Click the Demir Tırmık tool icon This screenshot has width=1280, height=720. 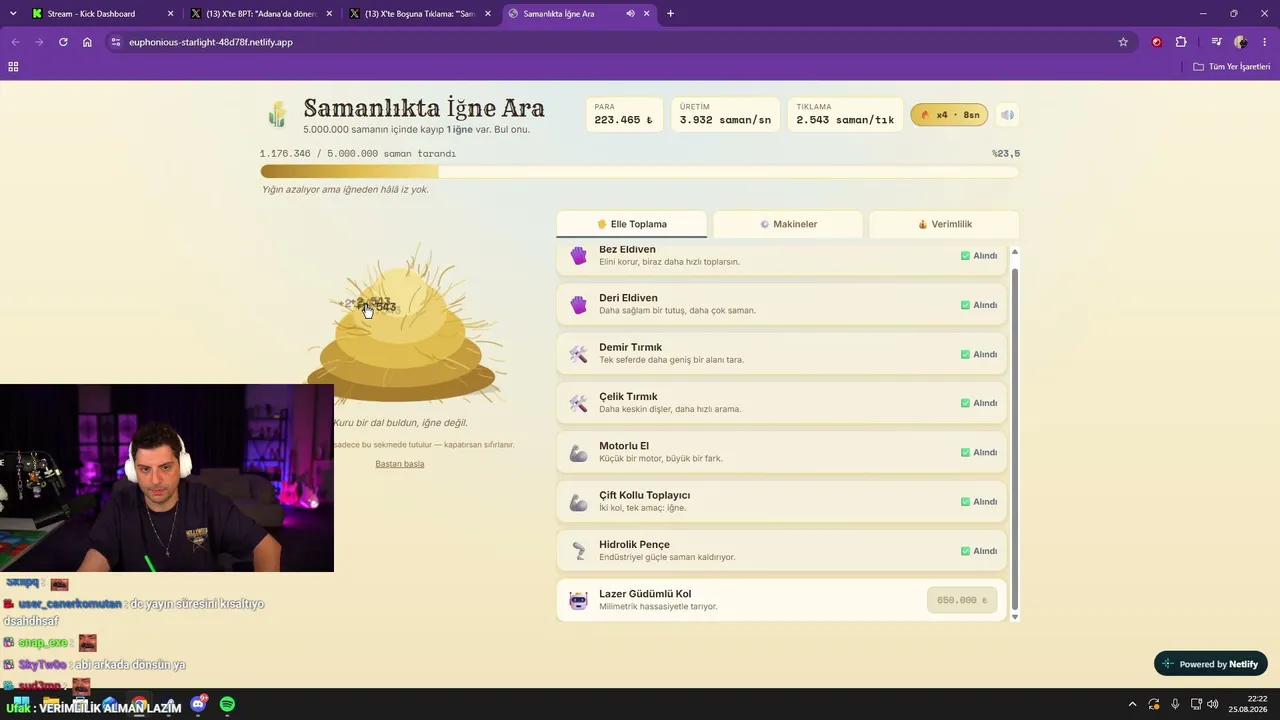pos(578,354)
